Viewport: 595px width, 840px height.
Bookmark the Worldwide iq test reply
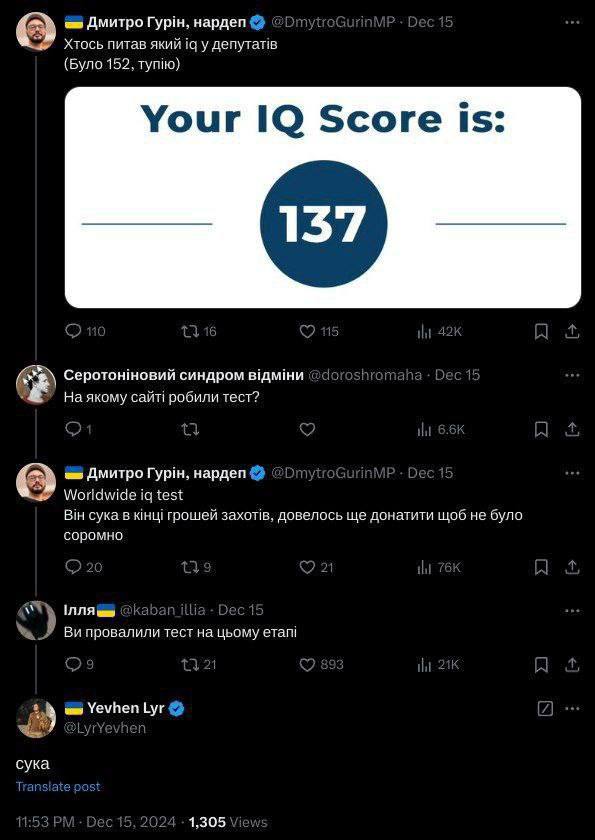541,567
